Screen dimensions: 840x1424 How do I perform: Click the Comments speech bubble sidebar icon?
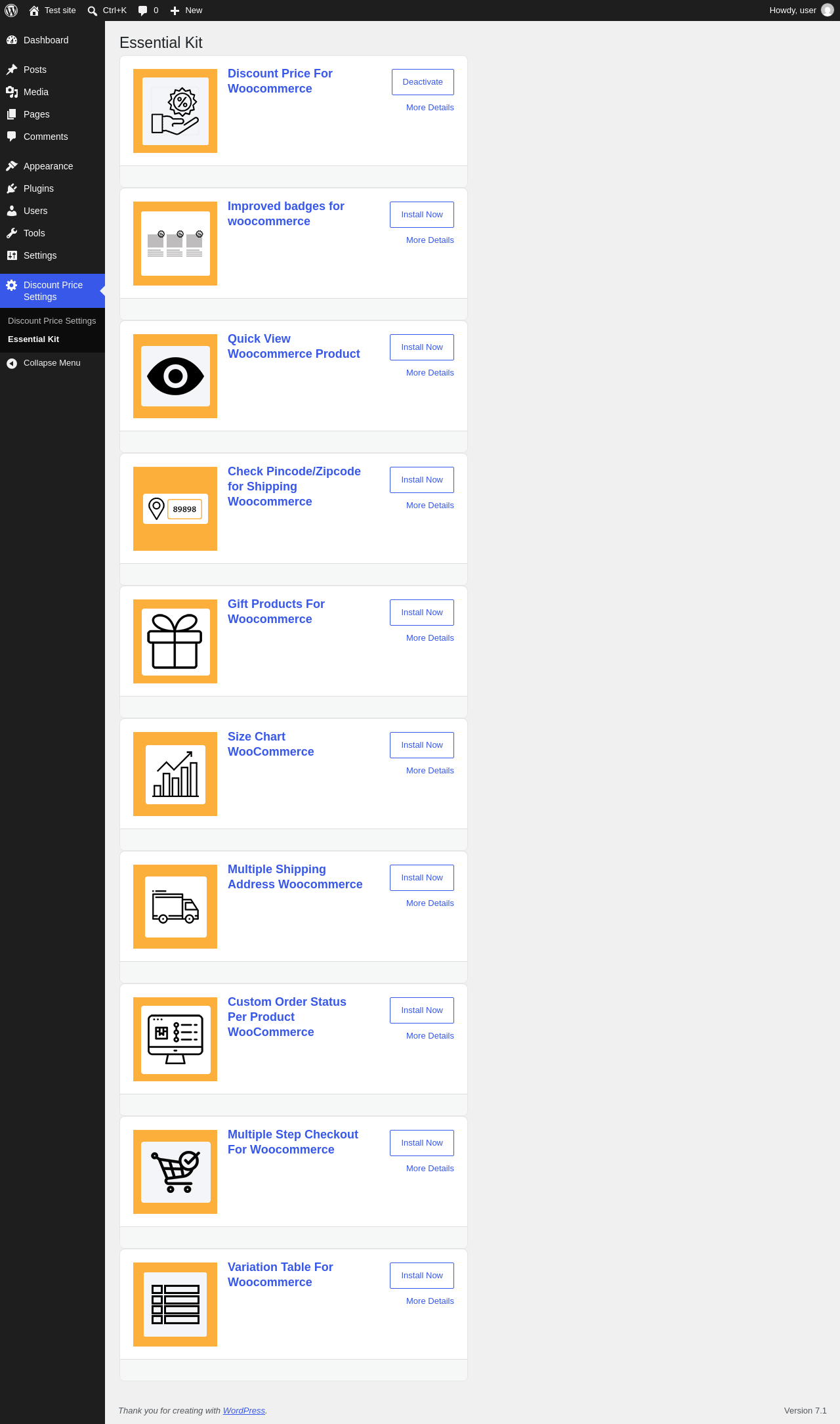[x=12, y=137]
